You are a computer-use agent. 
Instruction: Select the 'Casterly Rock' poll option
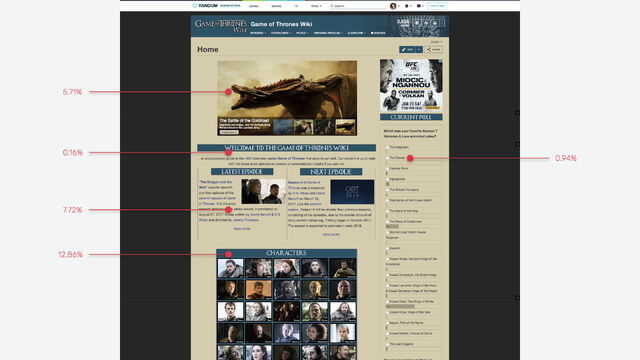388,168
